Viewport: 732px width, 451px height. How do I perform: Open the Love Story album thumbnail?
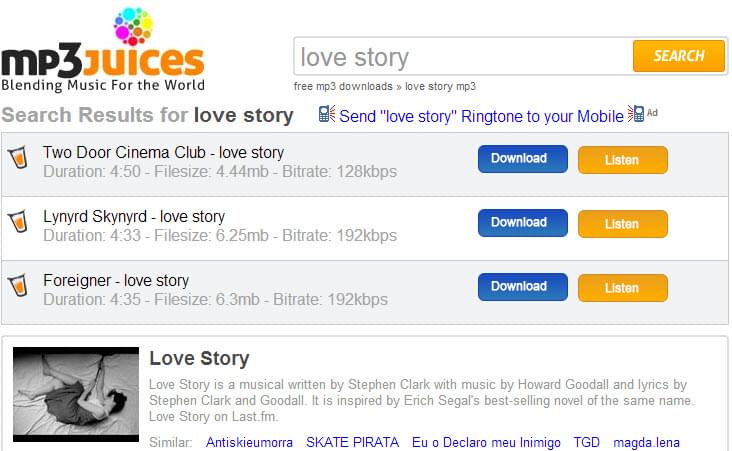pos(76,394)
